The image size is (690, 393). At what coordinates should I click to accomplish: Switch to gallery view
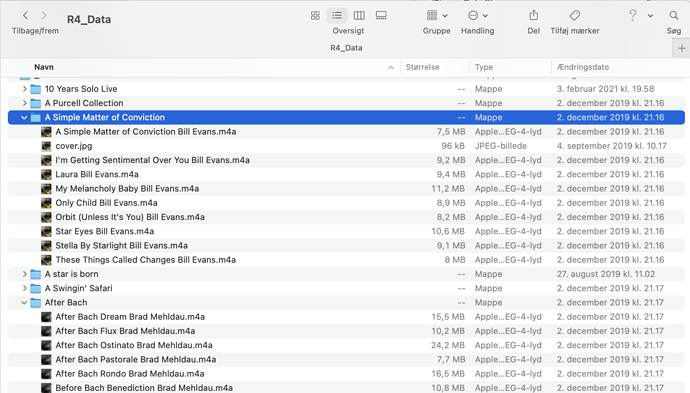pos(381,15)
